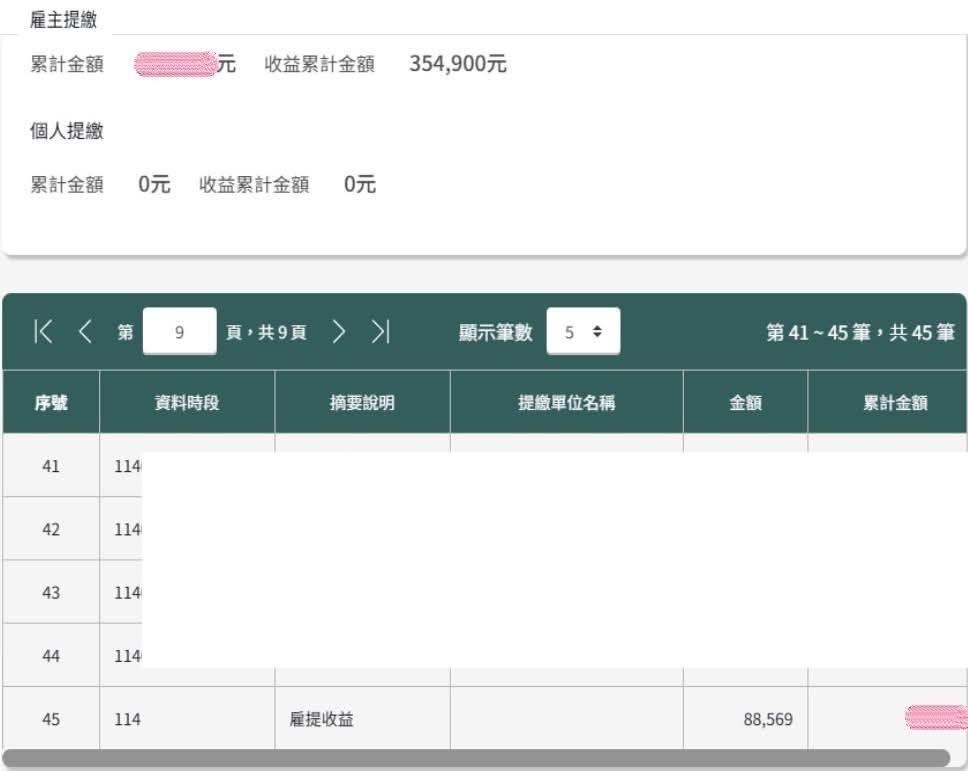Select row number 41 in the table

[x=51, y=466]
